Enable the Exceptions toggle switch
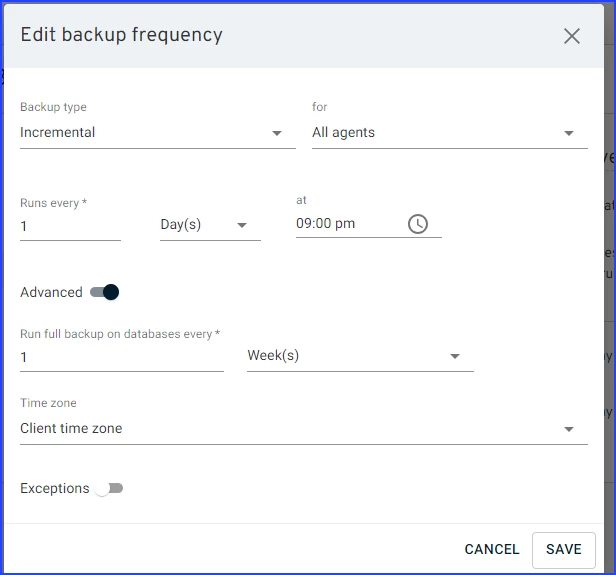Image resolution: width=616 pixels, height=575 pixels. [108, 488]
